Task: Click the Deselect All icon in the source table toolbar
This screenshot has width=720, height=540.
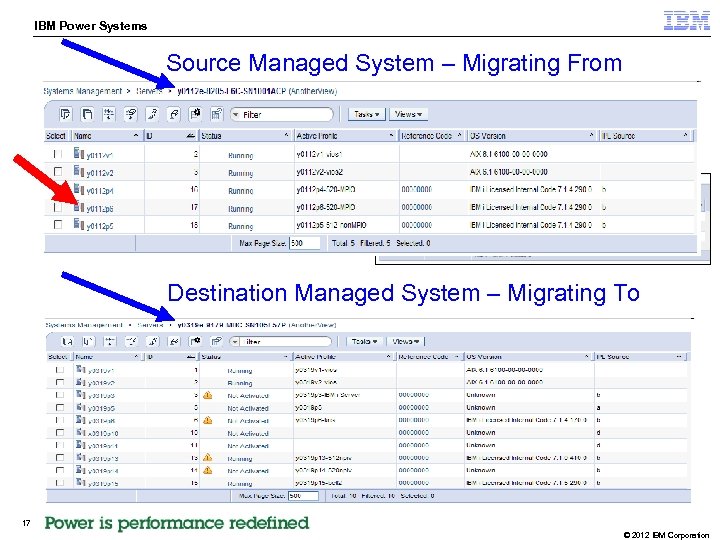Action: pyautogui.click(x=87, y=114)
